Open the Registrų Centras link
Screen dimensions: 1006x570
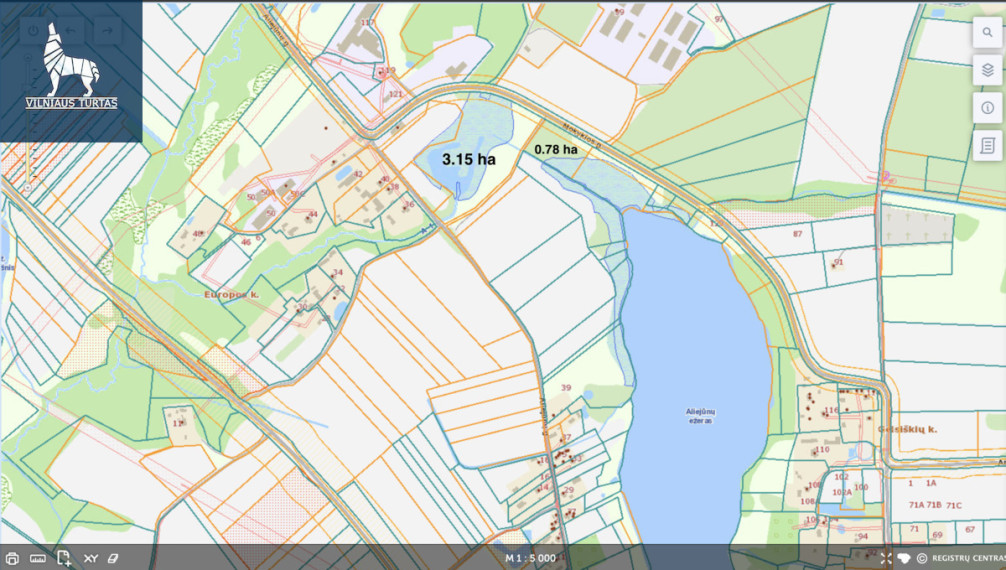click(x=968, y=558)
